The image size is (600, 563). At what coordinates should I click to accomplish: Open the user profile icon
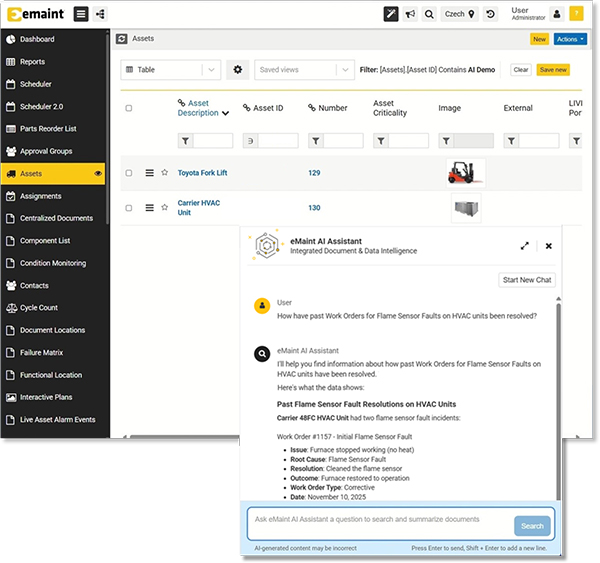click(x=557, y=14)
